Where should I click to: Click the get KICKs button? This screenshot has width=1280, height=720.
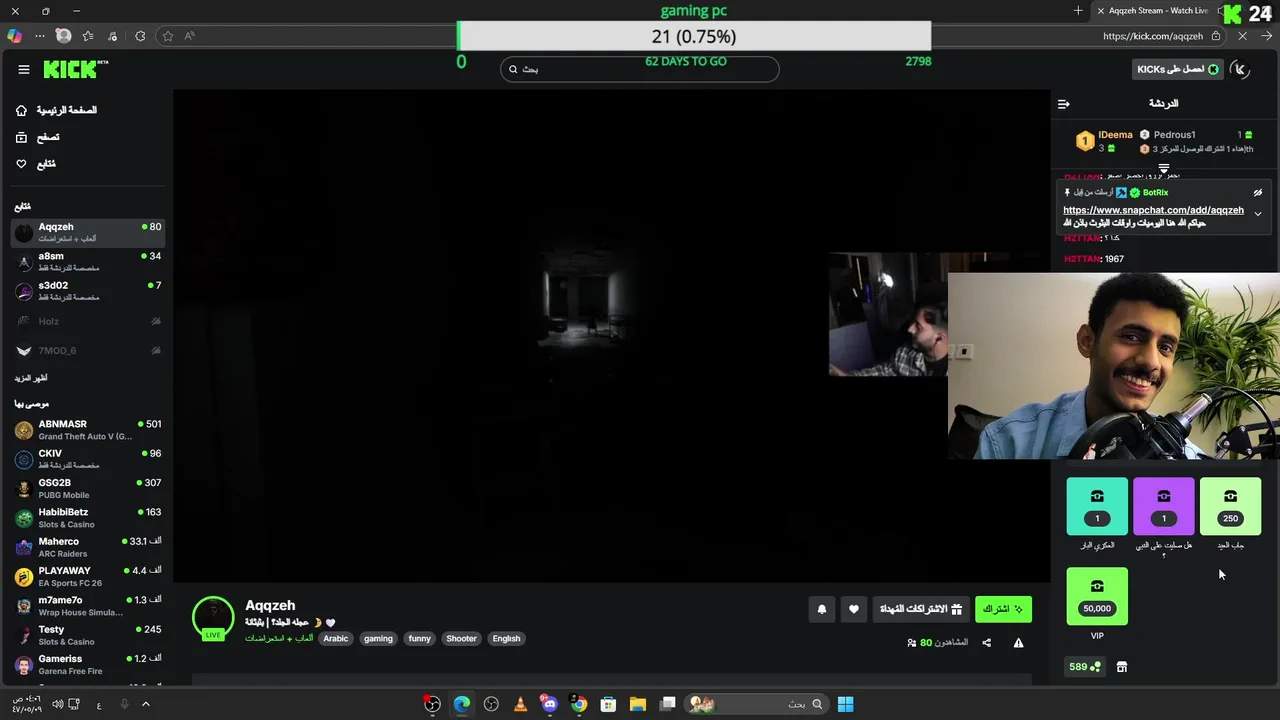[1178, 69]
